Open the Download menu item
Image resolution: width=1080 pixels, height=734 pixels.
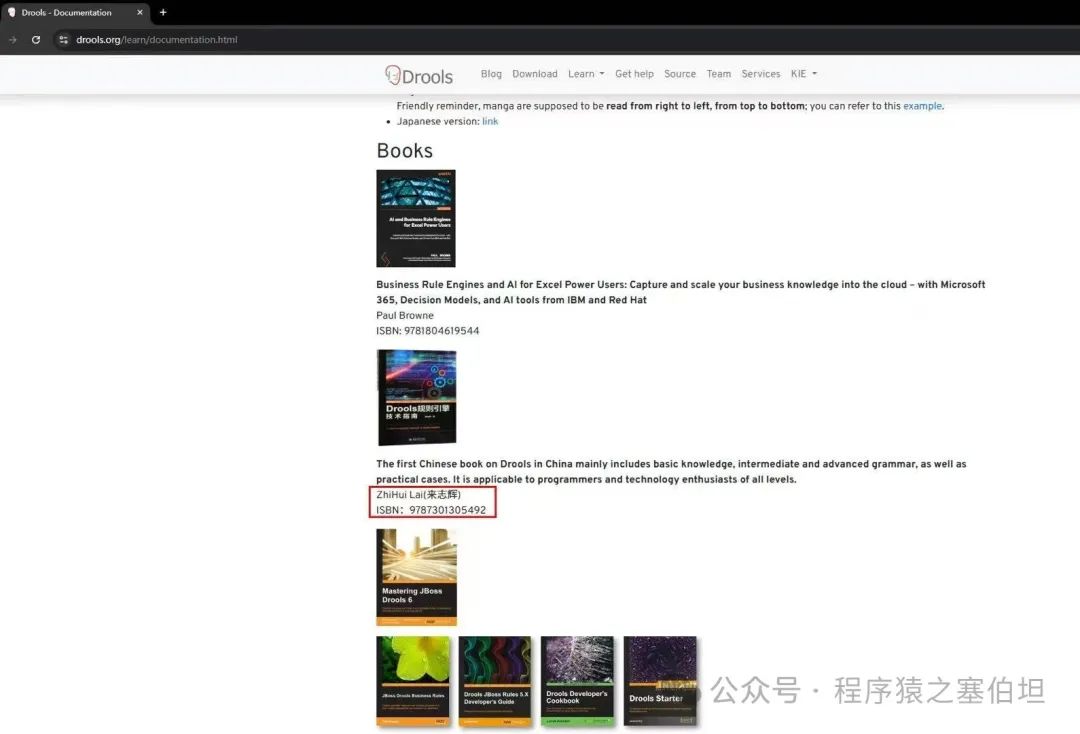[x=534, y=74]
